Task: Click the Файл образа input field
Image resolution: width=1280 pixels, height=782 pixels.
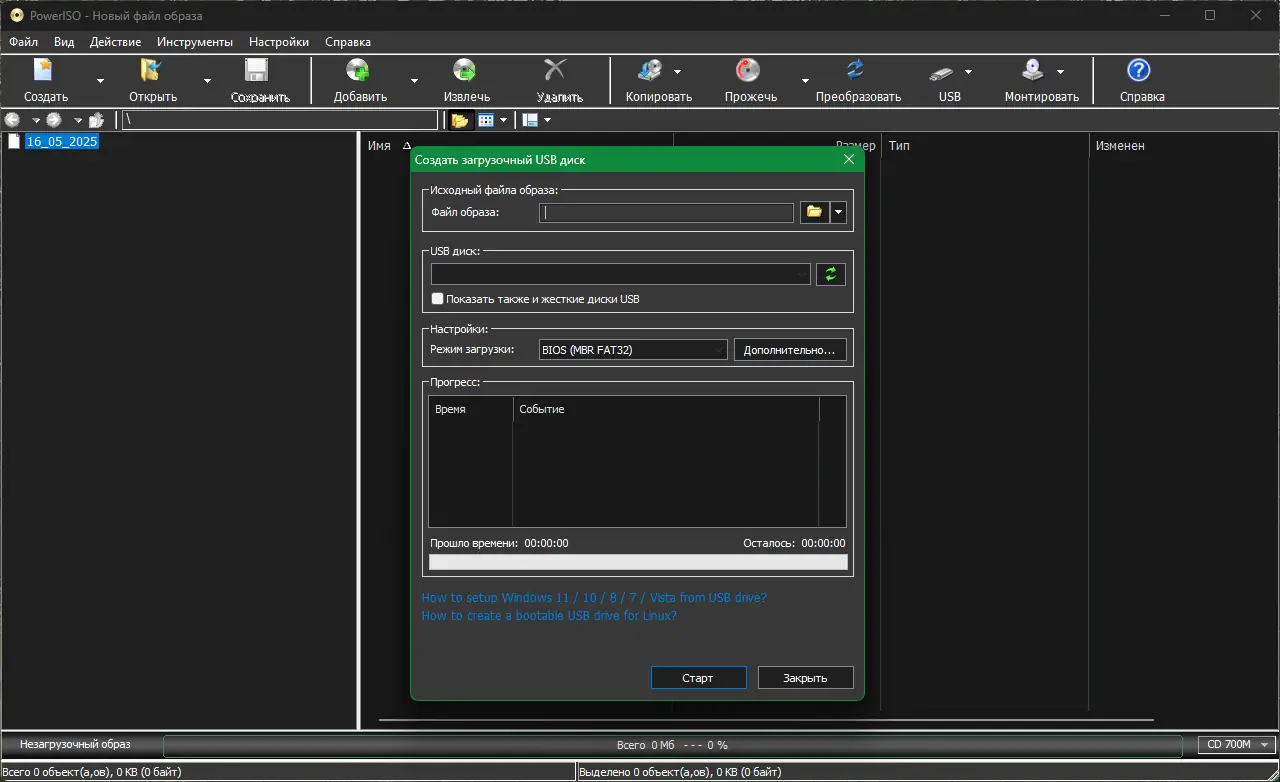Action: [x=666, y=213]
